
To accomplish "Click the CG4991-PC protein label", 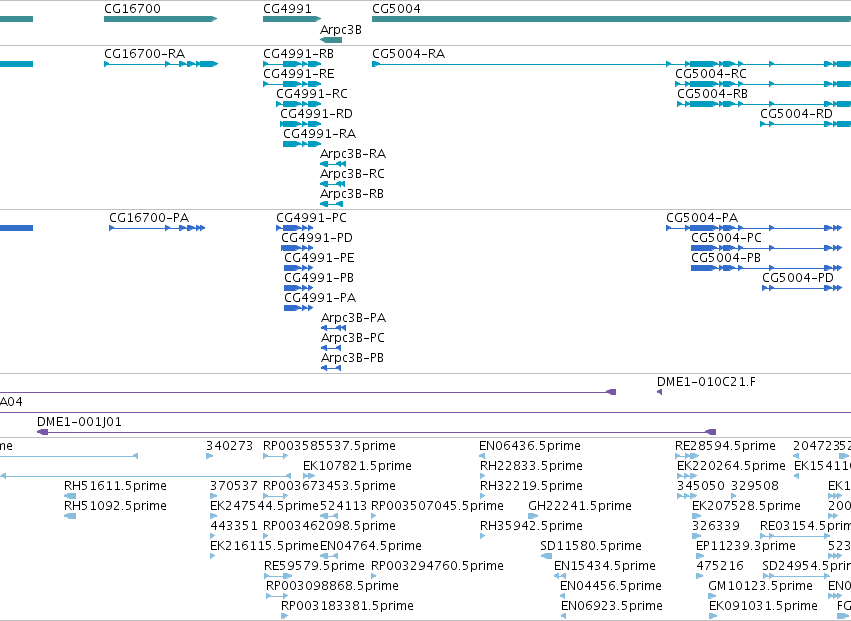I will [312, 218].
